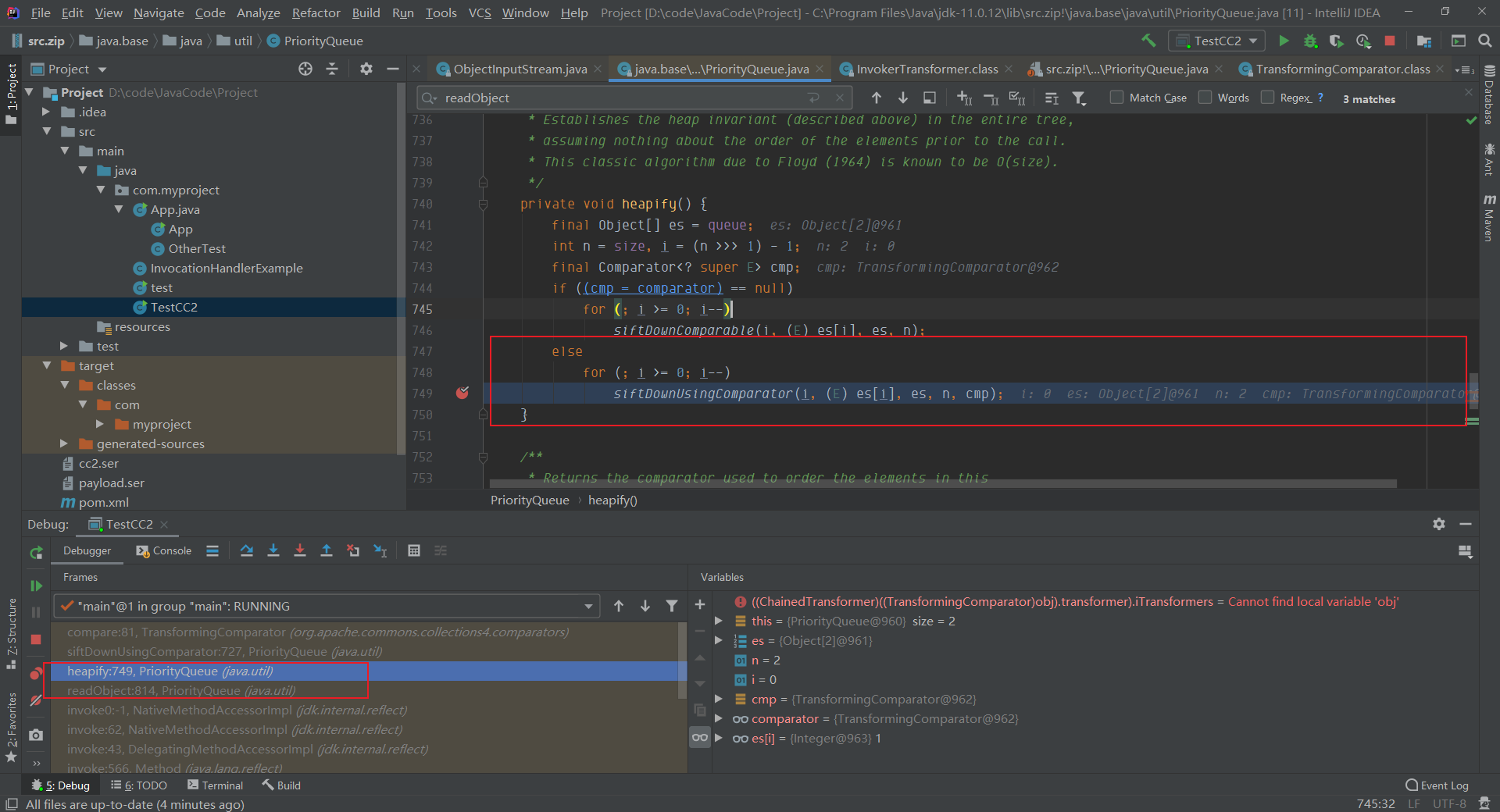
Task: Click the Step Into debugger icon
Action: [x=273, y=550]
